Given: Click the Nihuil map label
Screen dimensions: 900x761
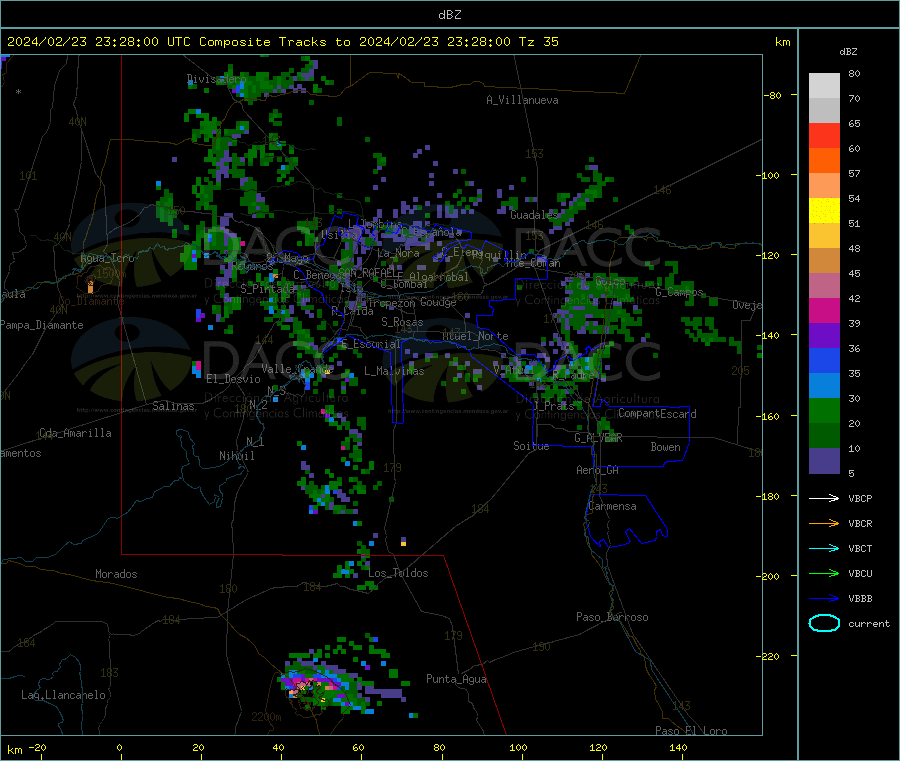Looking at the screenshot, I should point(236,456).
